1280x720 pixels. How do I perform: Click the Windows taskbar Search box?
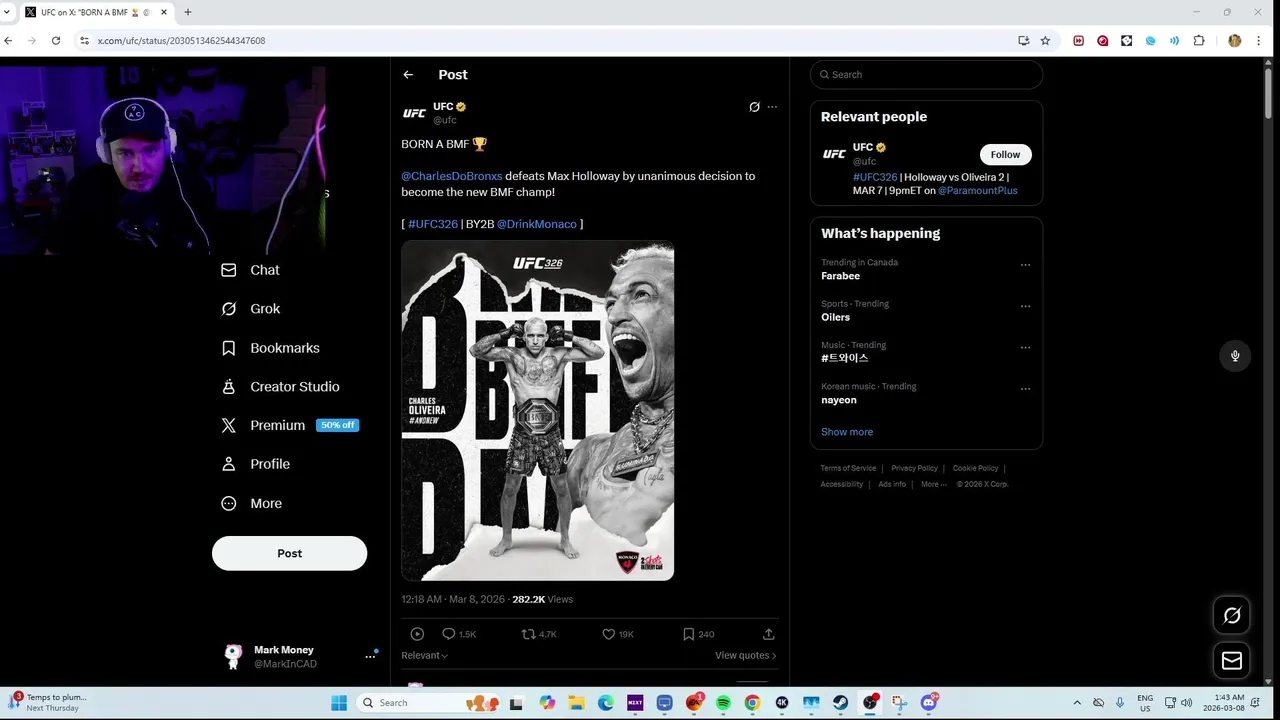[428, 703]
